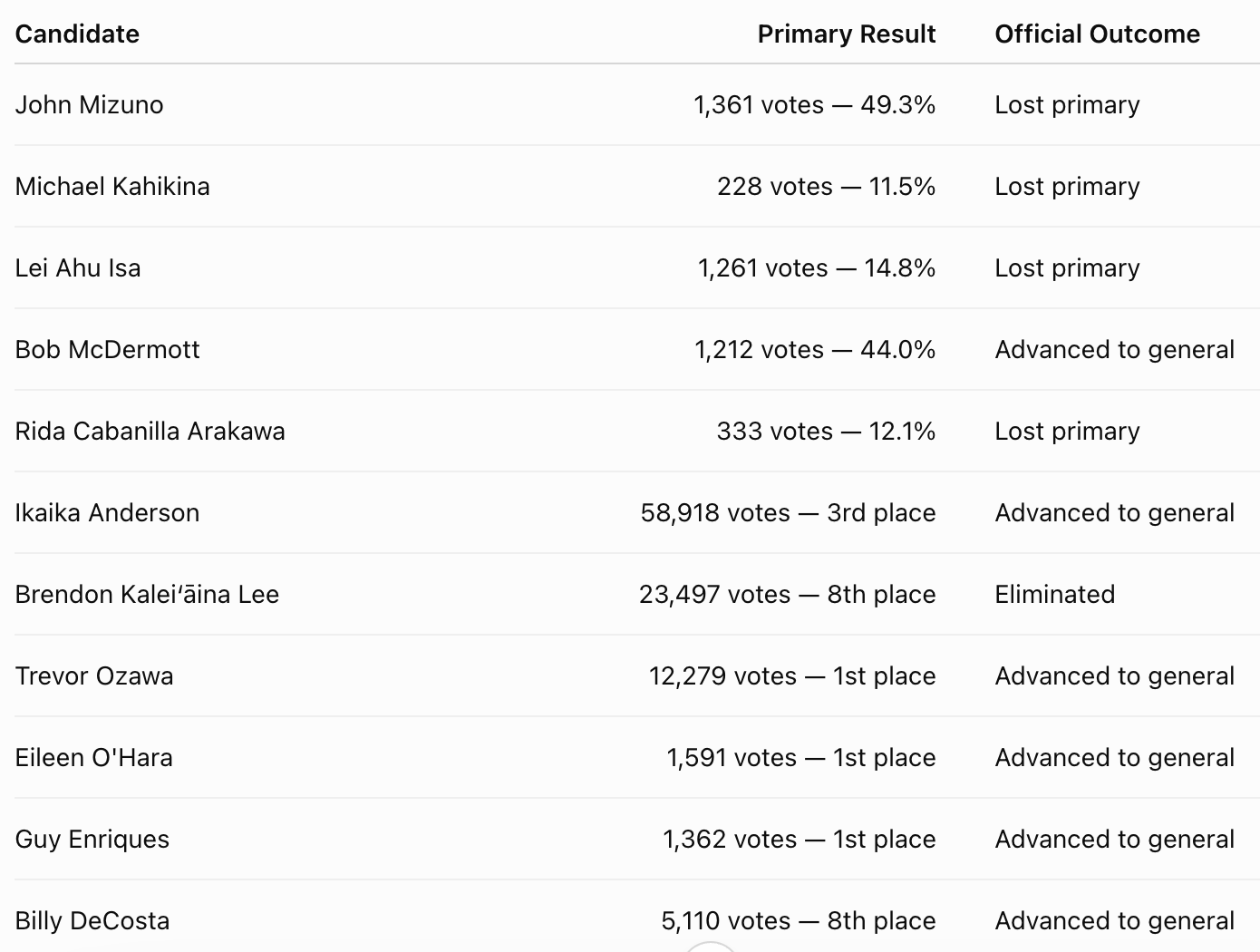Select the Bob McDermott candidate name
1260x952 pixels.
pyautogui.click(x=107, y=350)
